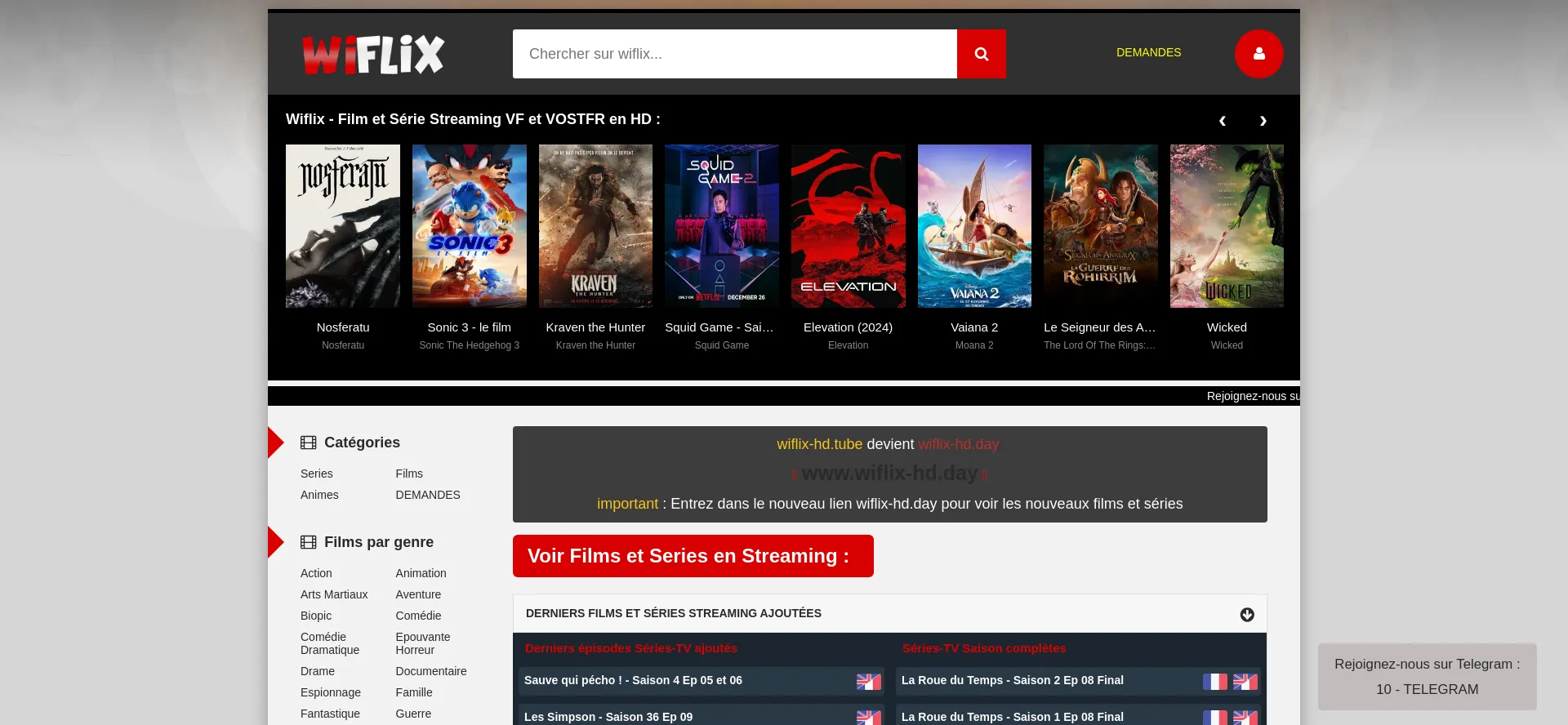Open La Roue du Temps Saison 2 Ep 08 Final
Viewport: 1568px width, 725px height.
click(1013, 680)
